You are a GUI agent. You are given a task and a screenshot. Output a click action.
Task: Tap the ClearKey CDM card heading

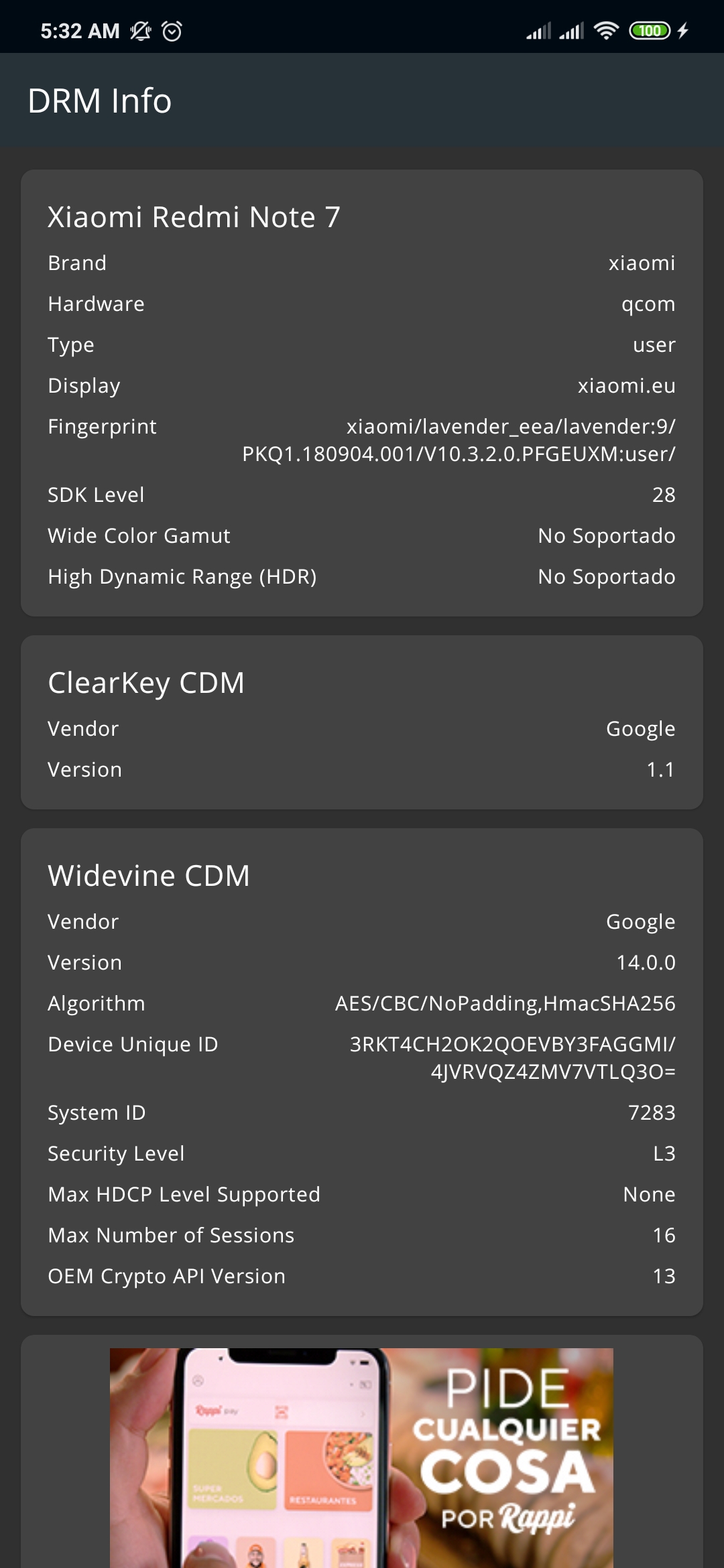click(146, 683)
